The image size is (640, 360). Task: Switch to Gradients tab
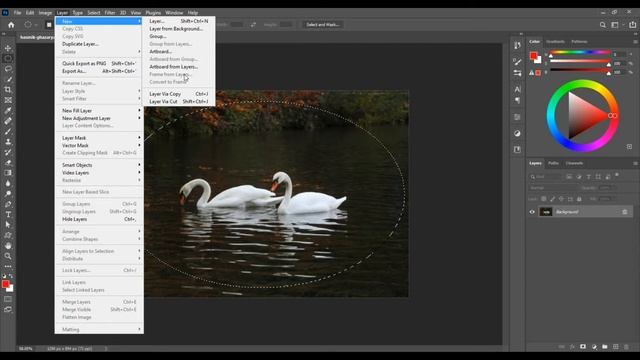click(x=555, y=42)
